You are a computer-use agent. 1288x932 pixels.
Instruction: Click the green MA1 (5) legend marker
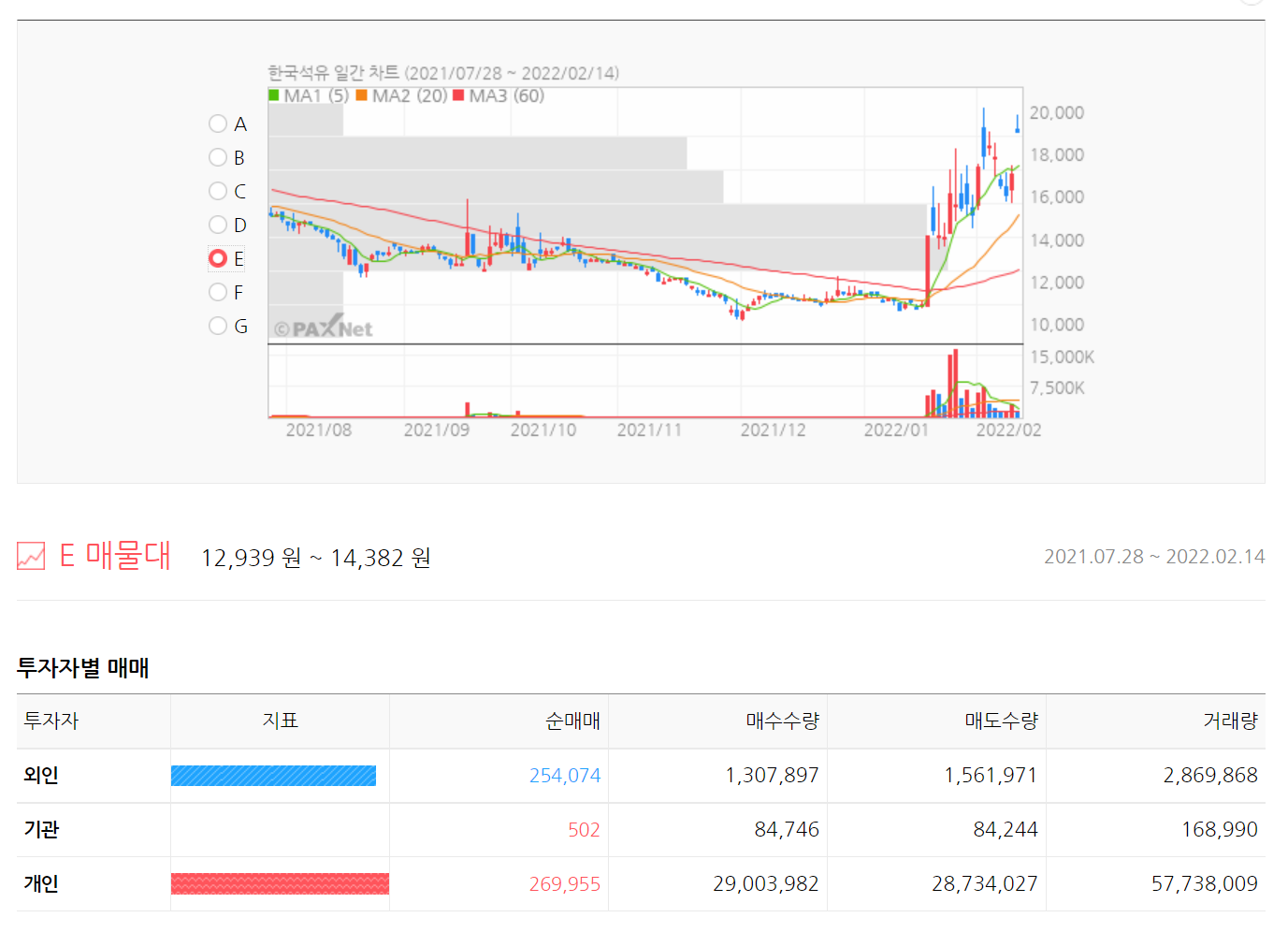tap(273, 95)
